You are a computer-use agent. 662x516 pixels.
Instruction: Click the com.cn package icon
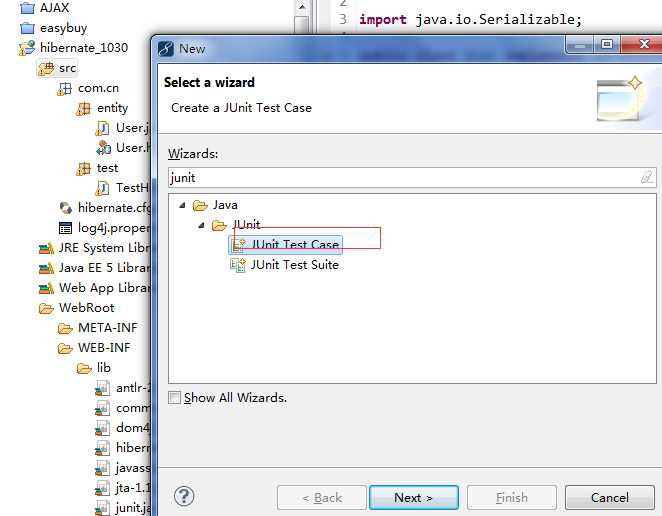click(65, 88)
